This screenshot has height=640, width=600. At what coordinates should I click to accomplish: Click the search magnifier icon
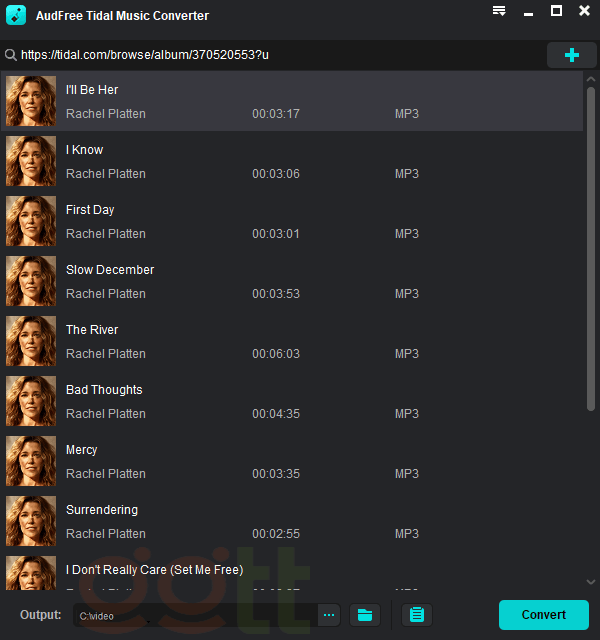(10, 55)
